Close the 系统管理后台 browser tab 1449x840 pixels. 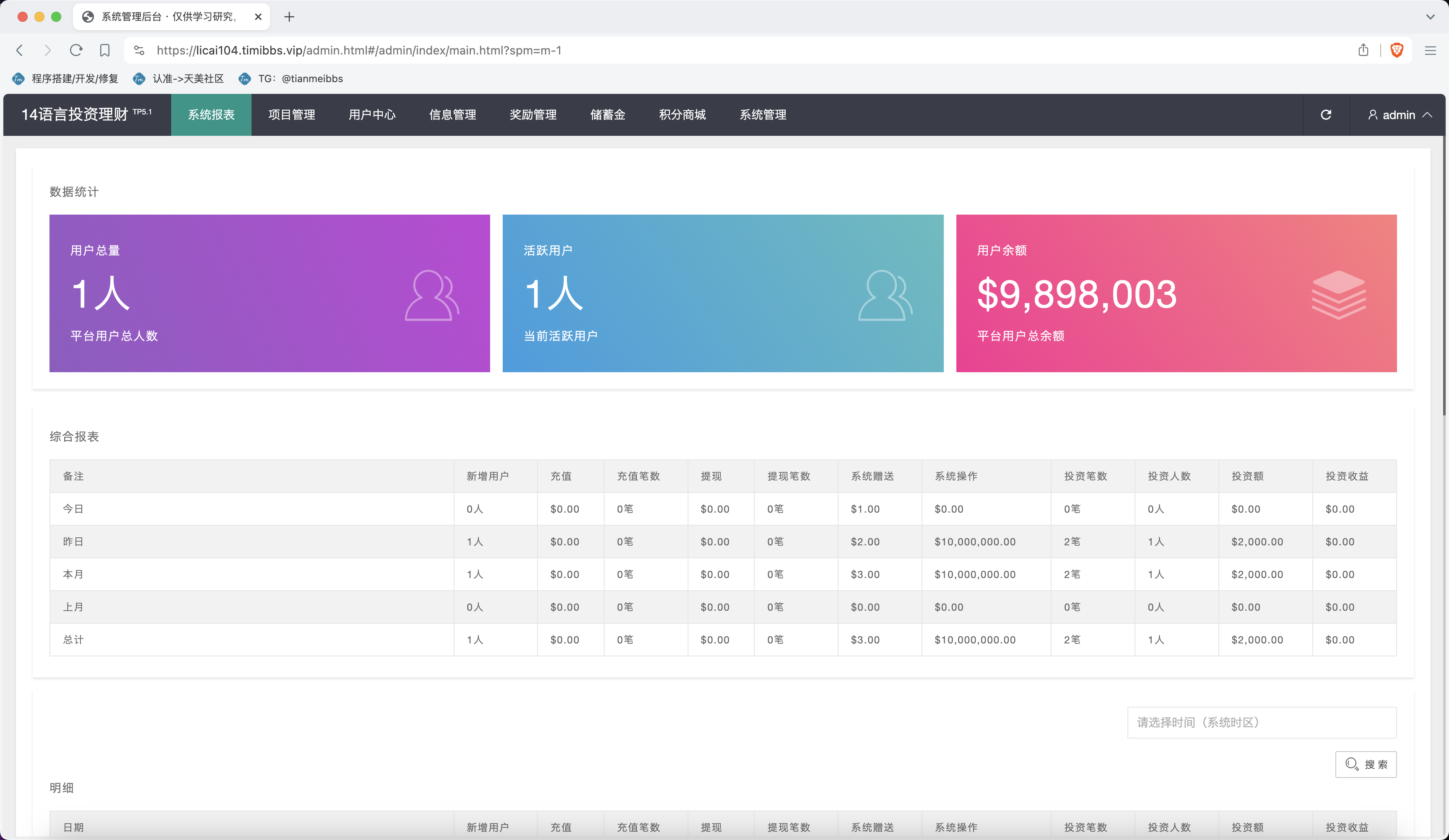[258, 17]
